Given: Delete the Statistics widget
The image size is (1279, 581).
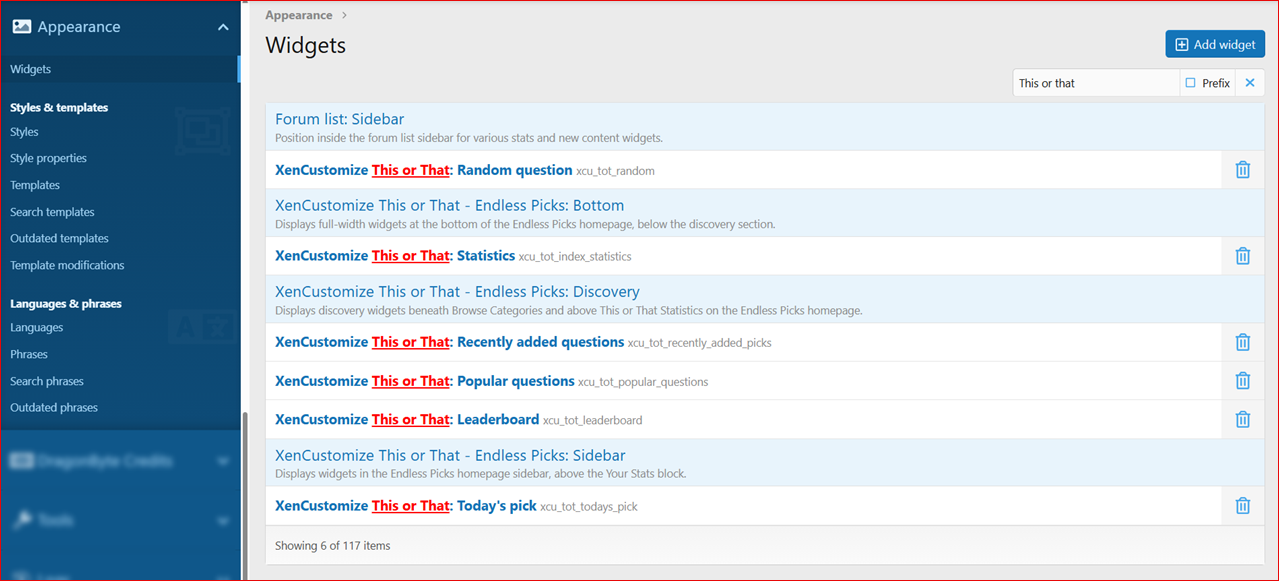Looking at the screenshot, I should coord(1242,256).
